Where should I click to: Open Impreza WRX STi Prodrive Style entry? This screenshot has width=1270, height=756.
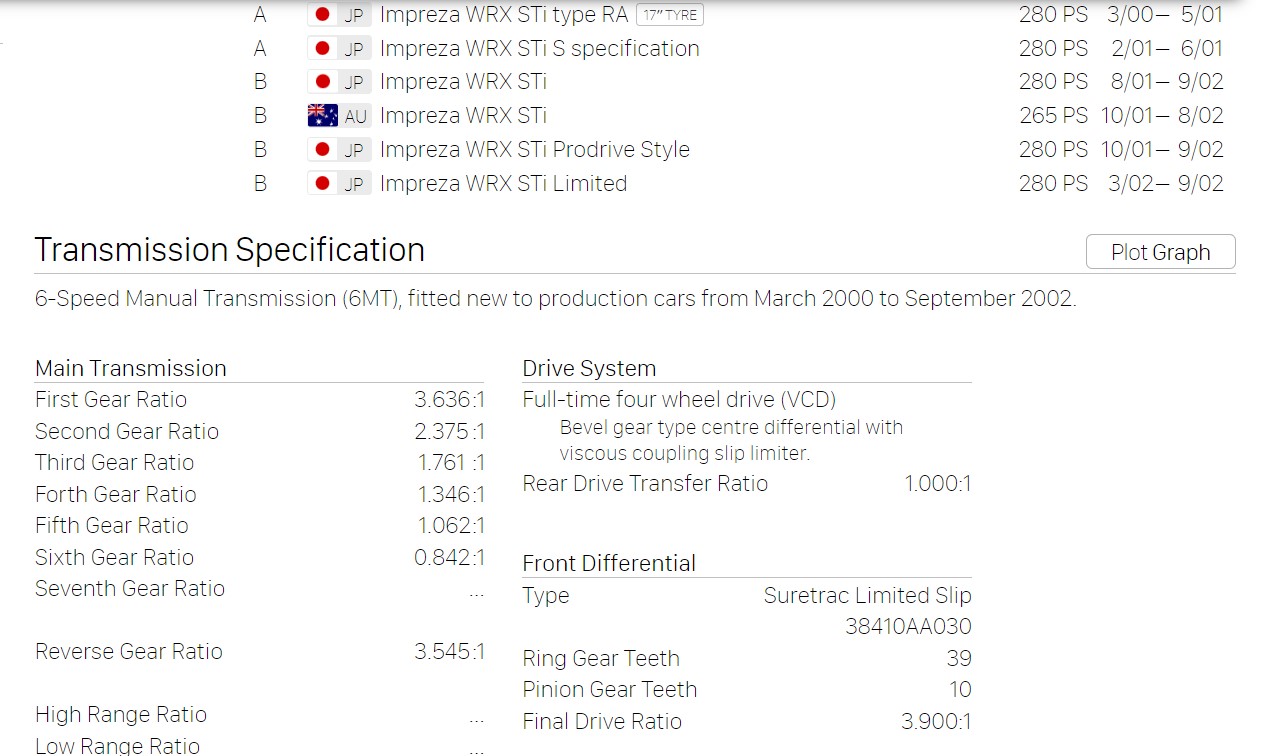coord(535,150)
